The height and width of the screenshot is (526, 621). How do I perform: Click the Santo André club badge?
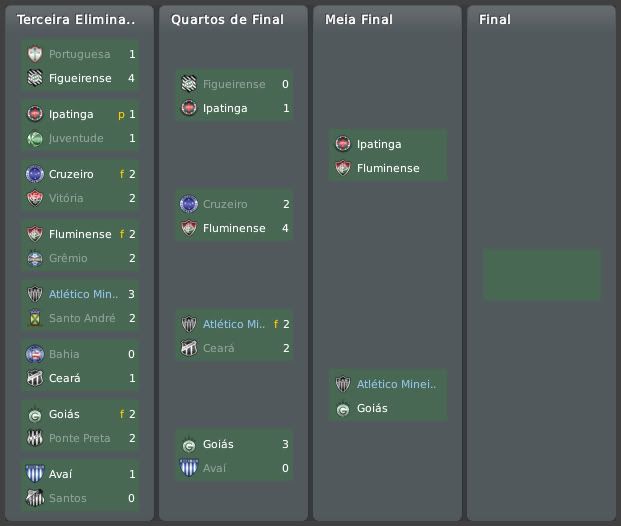35,318
